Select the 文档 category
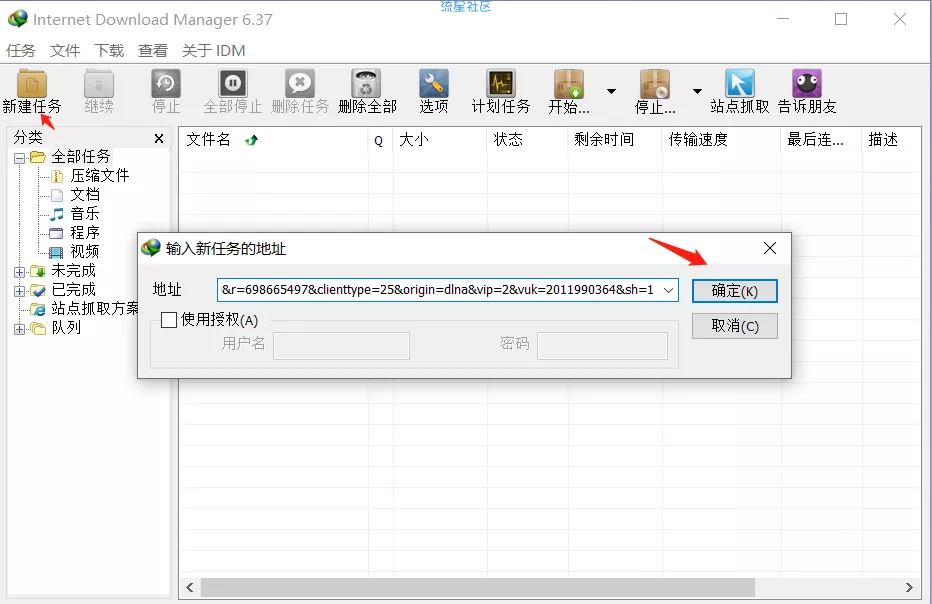The width and height of the screenshot is (932, 604). tap(85, 194)
